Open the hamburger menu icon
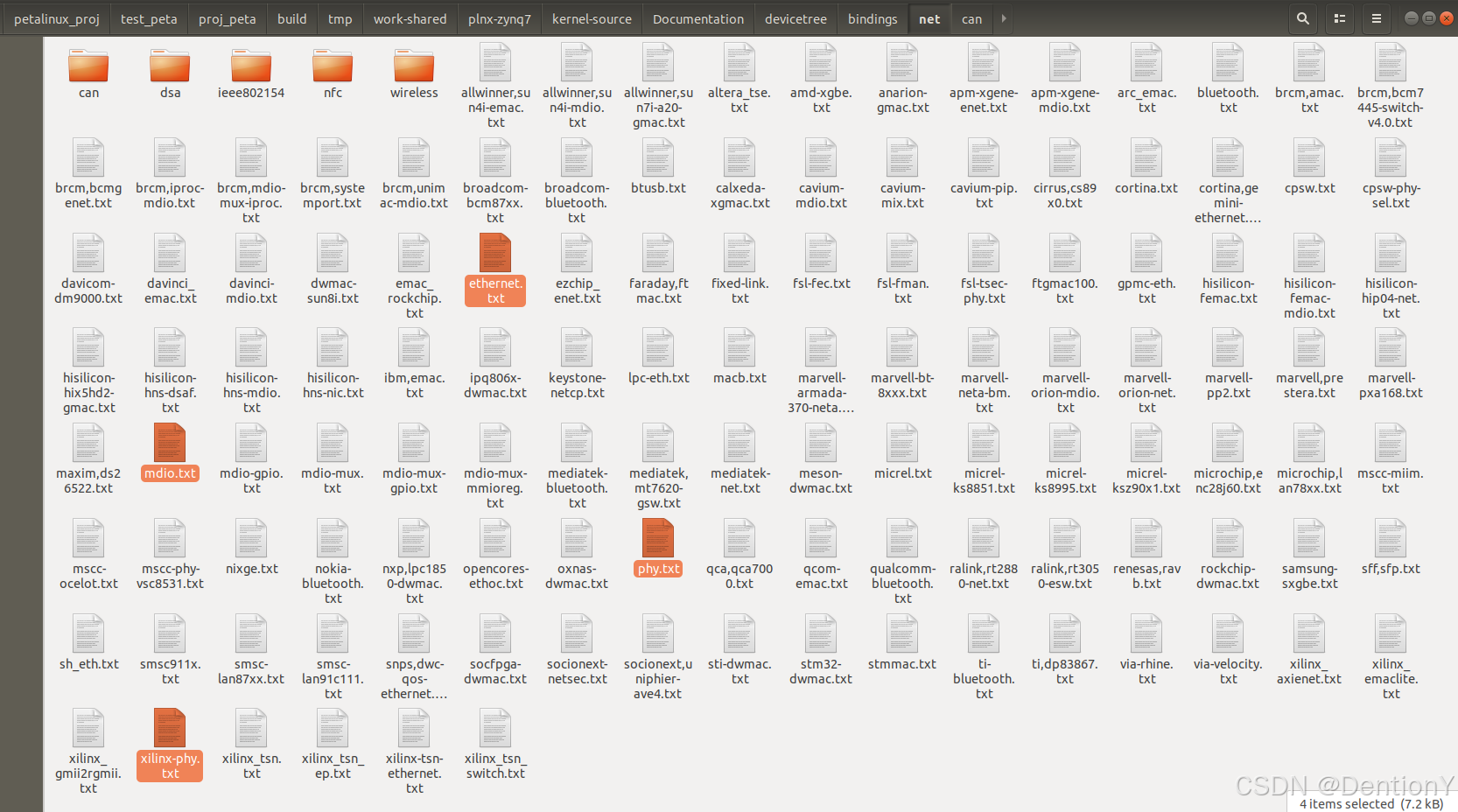This screenshot has height=812, width=1458. coord(1376,18)
